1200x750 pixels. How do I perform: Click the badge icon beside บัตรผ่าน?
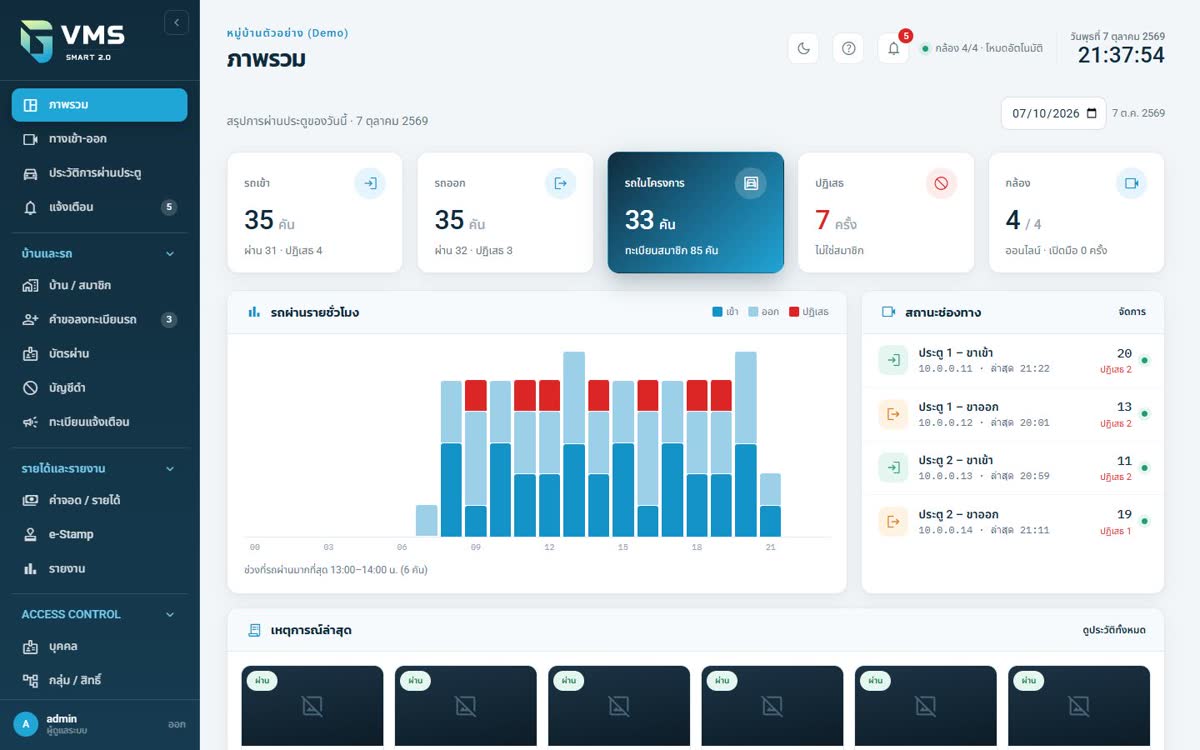tap(30, 354)
